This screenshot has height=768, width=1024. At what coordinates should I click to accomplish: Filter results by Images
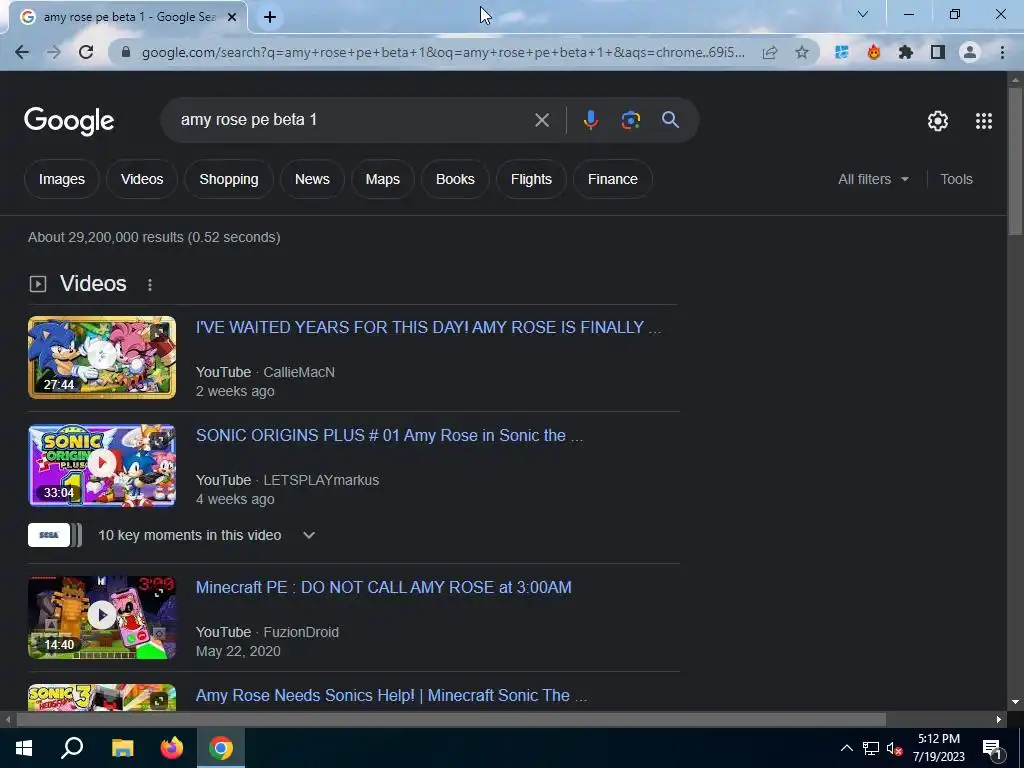[61, 179]
